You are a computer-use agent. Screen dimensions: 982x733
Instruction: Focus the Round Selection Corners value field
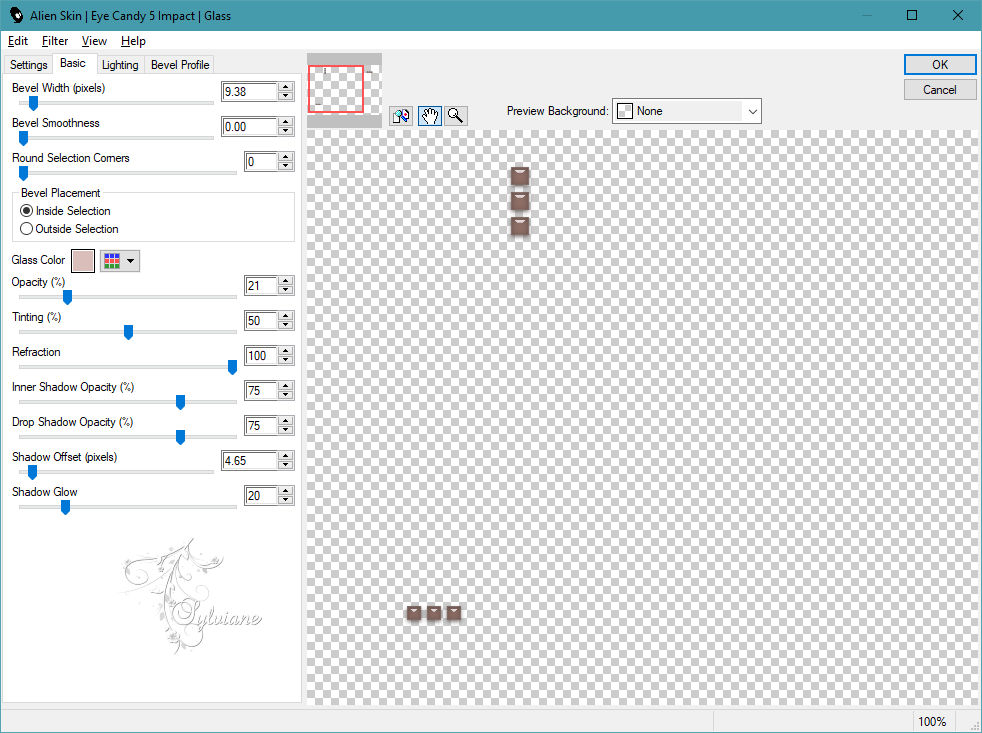pos(261,162)
